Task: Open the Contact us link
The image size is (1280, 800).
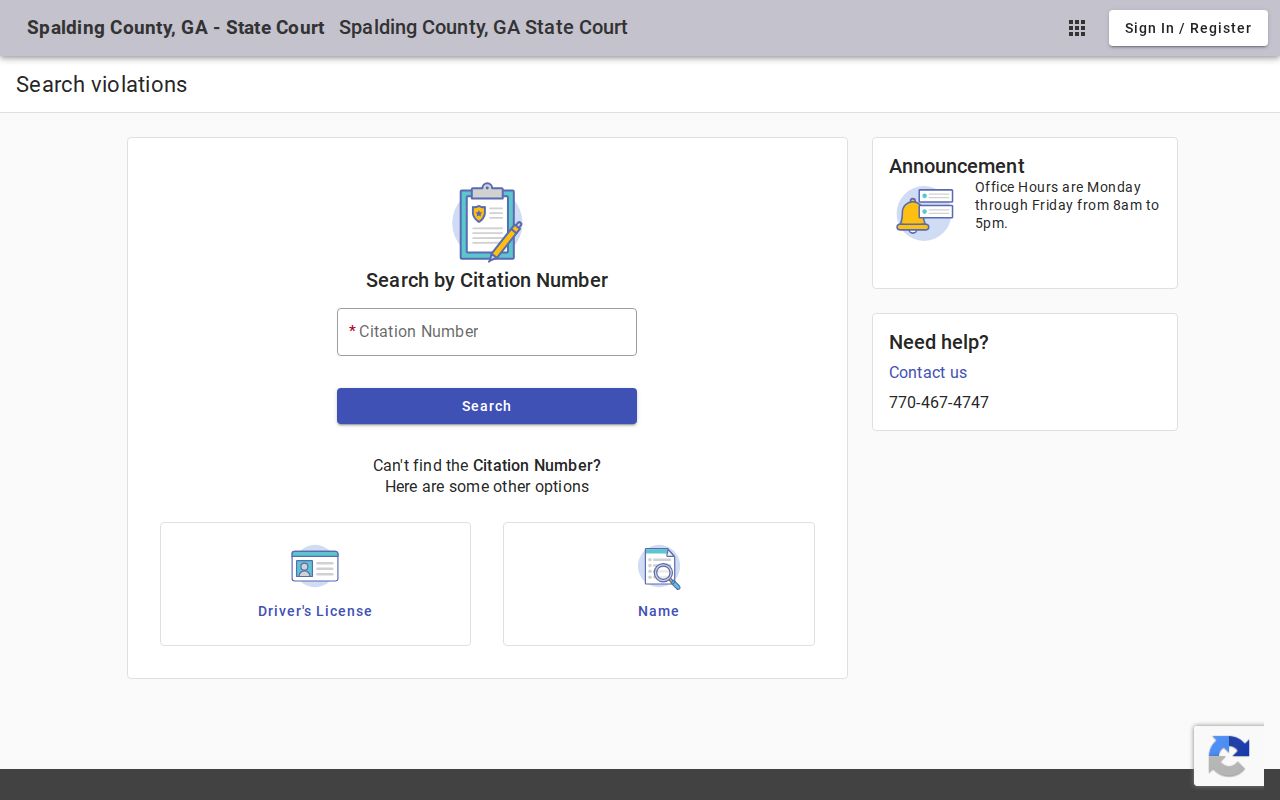Action: [x=928, y=372]
